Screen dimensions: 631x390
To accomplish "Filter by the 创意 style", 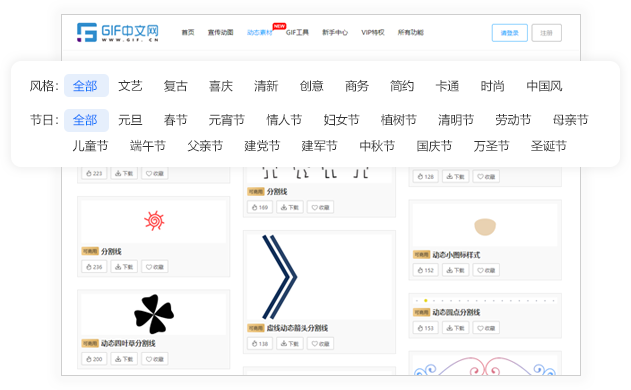I will pos(311,86).
